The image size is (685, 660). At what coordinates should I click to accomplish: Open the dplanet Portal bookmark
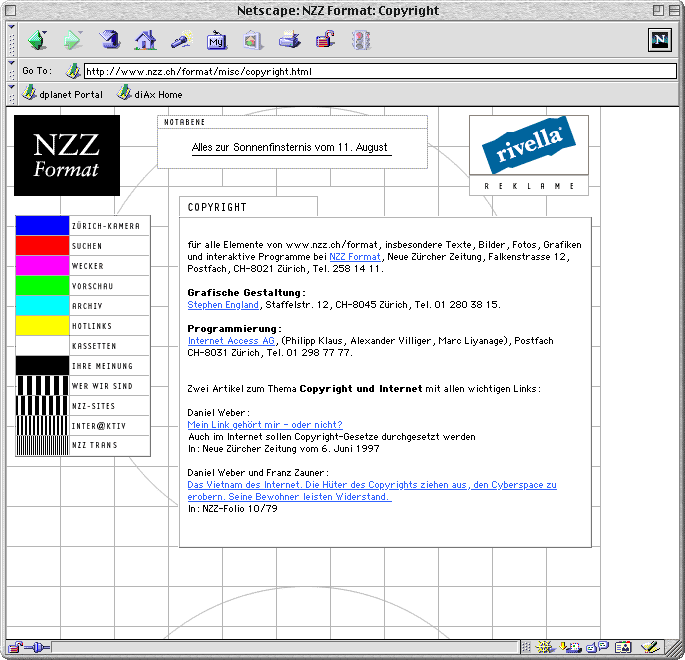62,94
